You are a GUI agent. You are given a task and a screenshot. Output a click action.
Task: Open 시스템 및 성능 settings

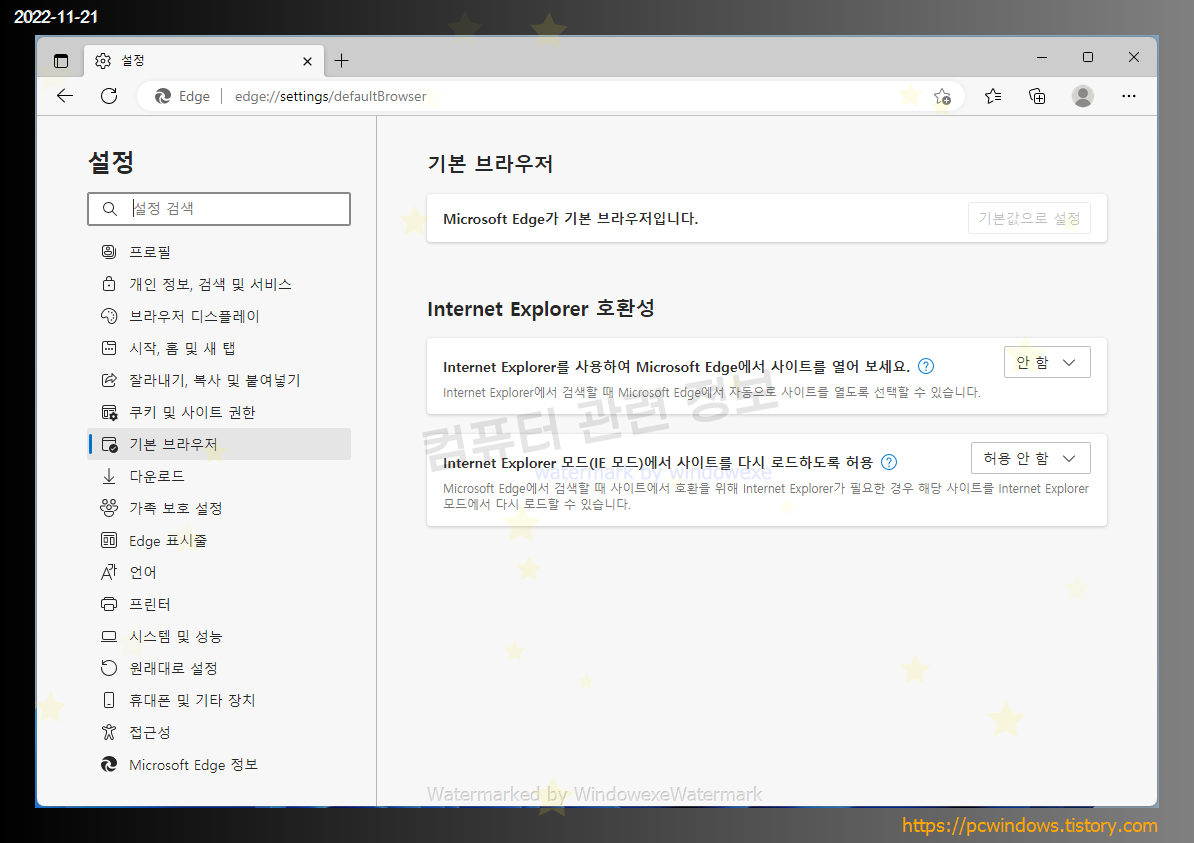(x=219, y=637)
